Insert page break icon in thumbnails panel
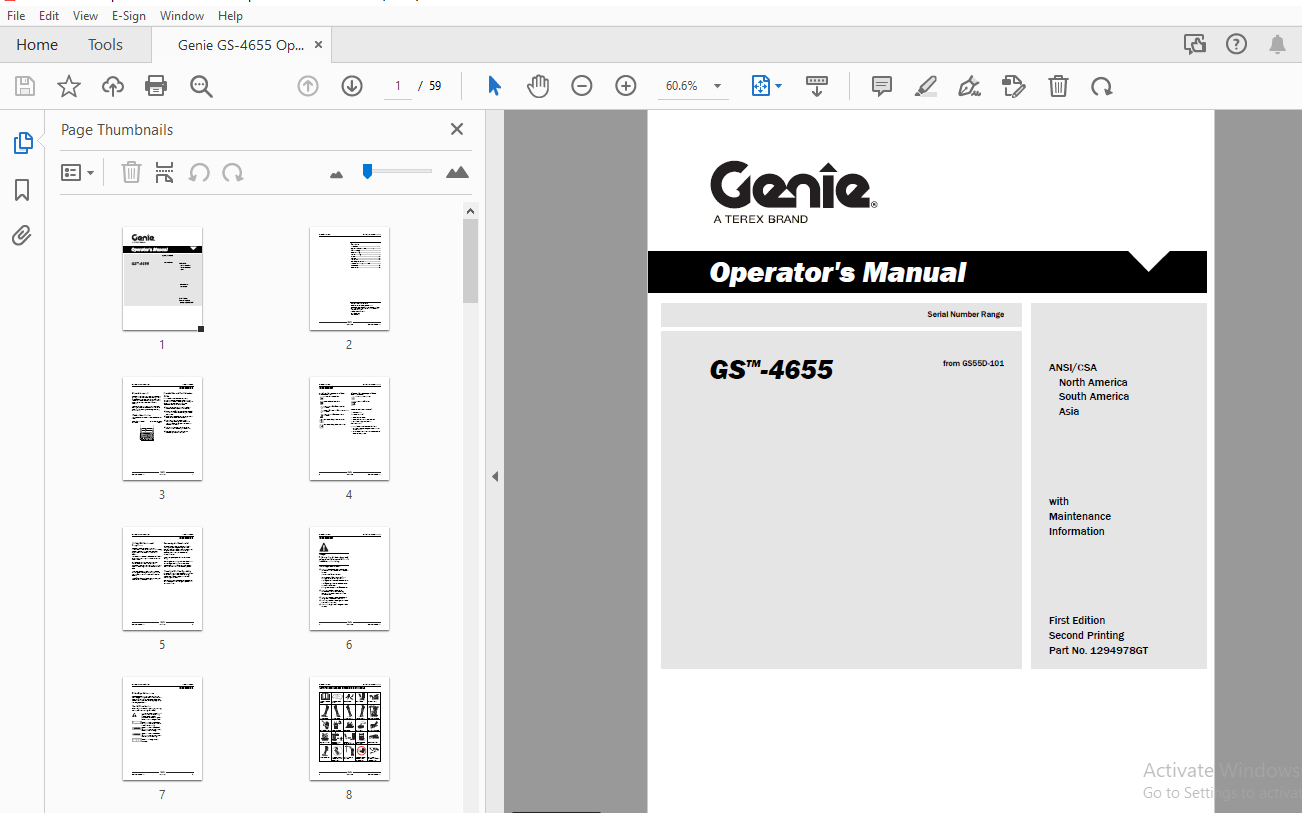Image resolution: width=1302 pixels, height=813 pixels. 165,173
